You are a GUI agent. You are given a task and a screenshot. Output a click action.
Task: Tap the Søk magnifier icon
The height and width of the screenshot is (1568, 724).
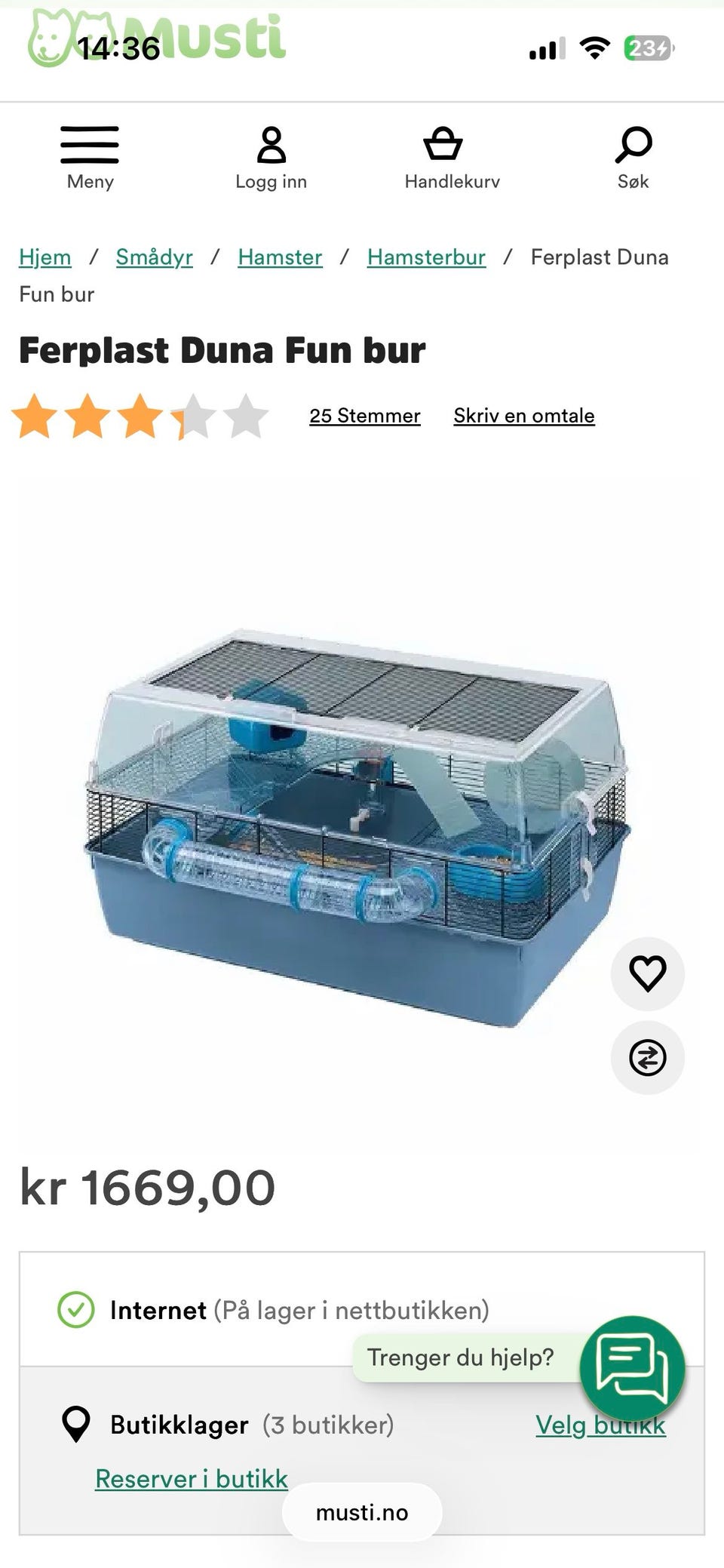(633, 145)
